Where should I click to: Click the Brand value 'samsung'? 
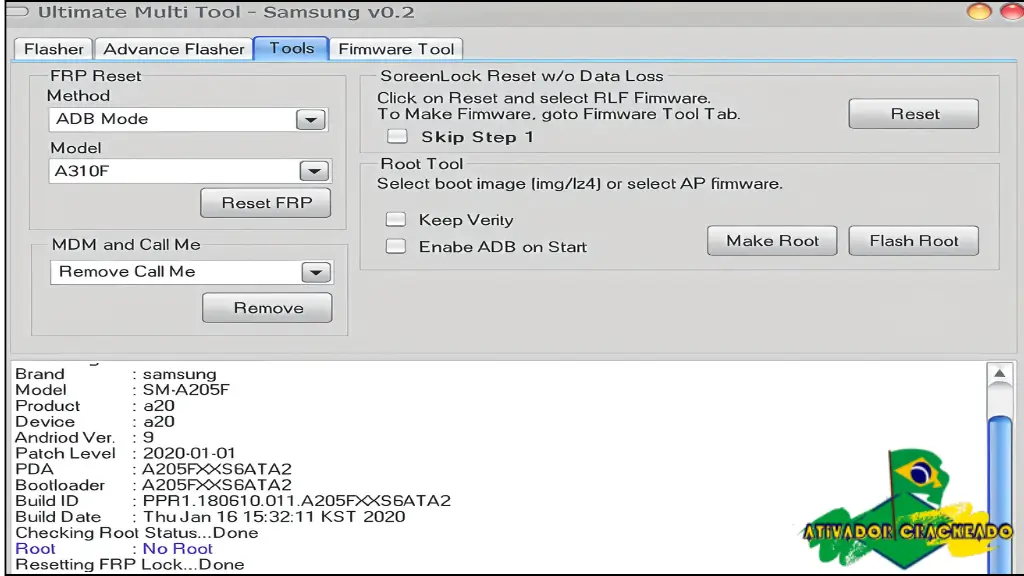coord(180,374)
